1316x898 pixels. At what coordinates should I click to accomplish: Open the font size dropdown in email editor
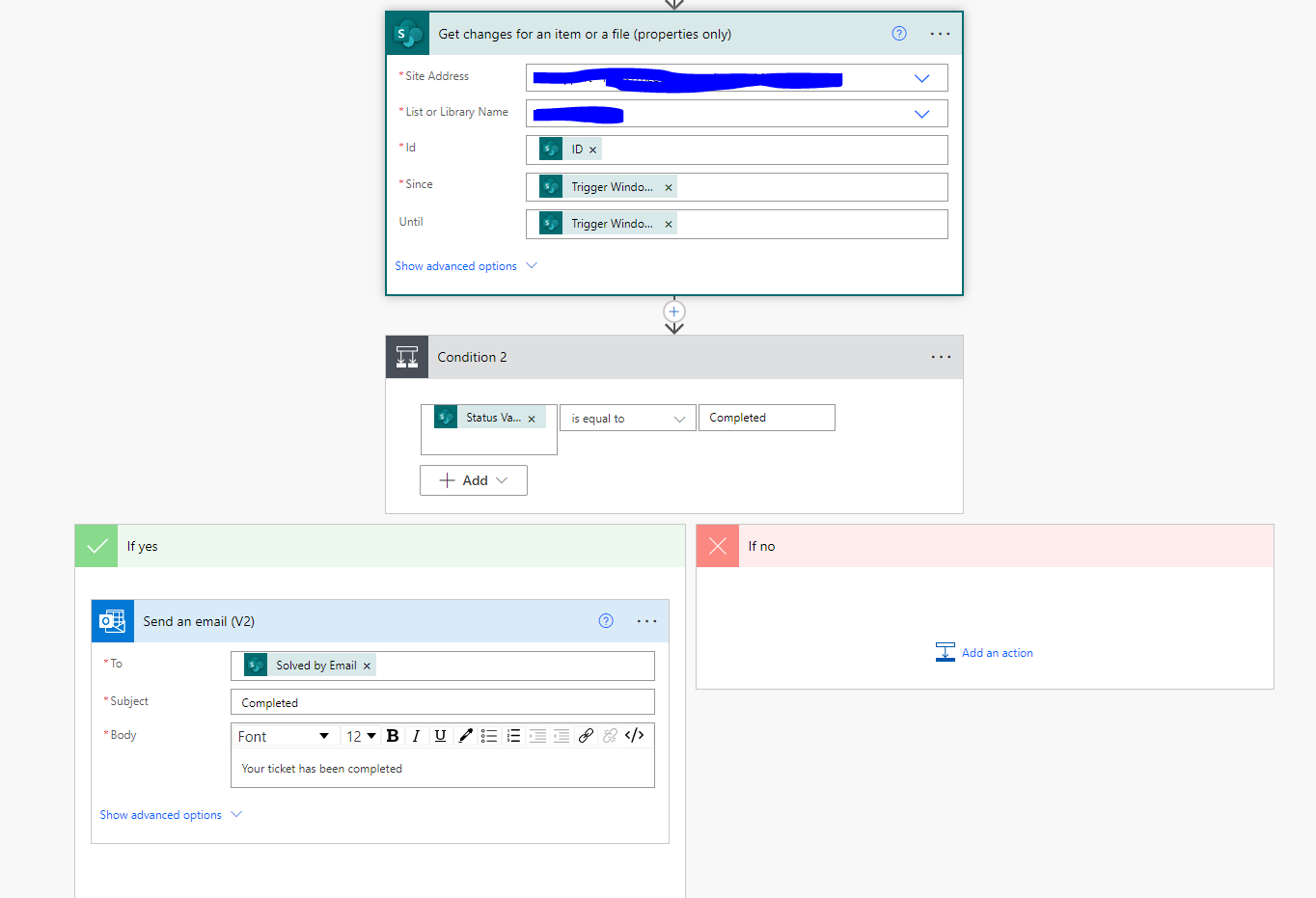pyautogui.click(x=360, y=735)
